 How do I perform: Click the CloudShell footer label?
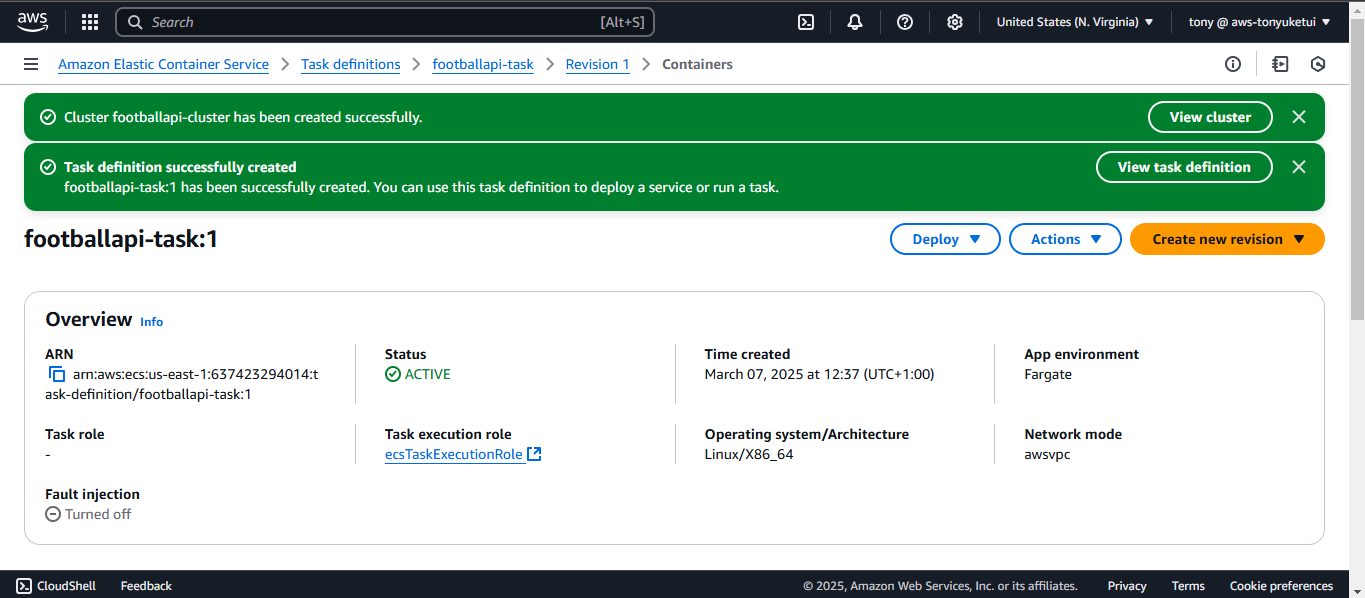click(x=67, y=586)
